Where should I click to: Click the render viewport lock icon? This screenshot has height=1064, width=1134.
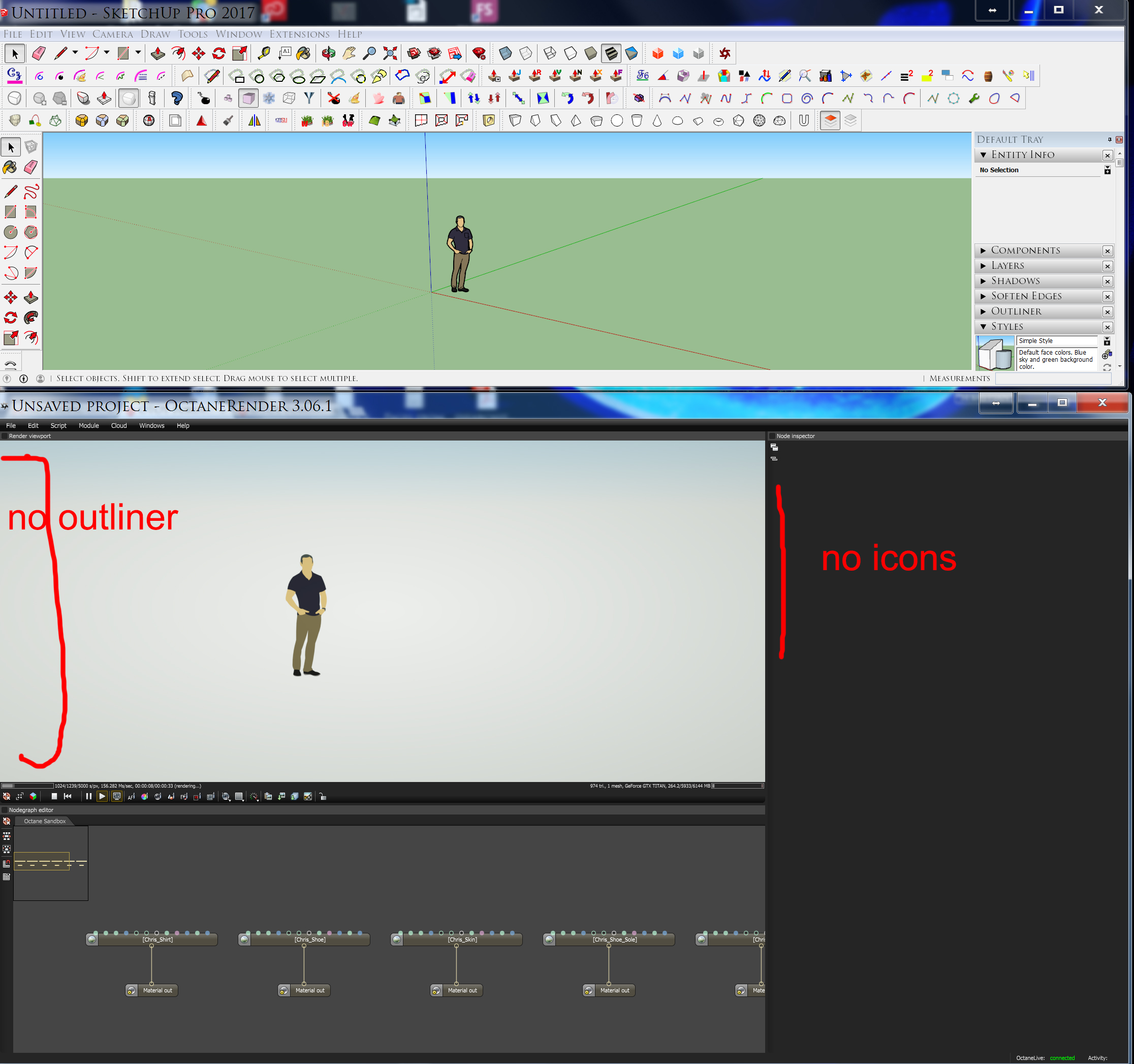(x=323, y=796)
